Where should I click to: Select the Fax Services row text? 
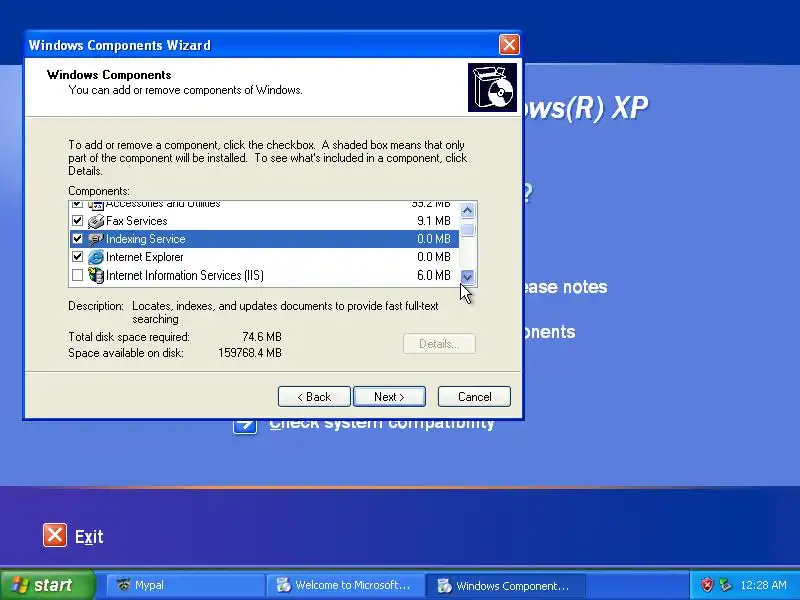click(137, 221)
